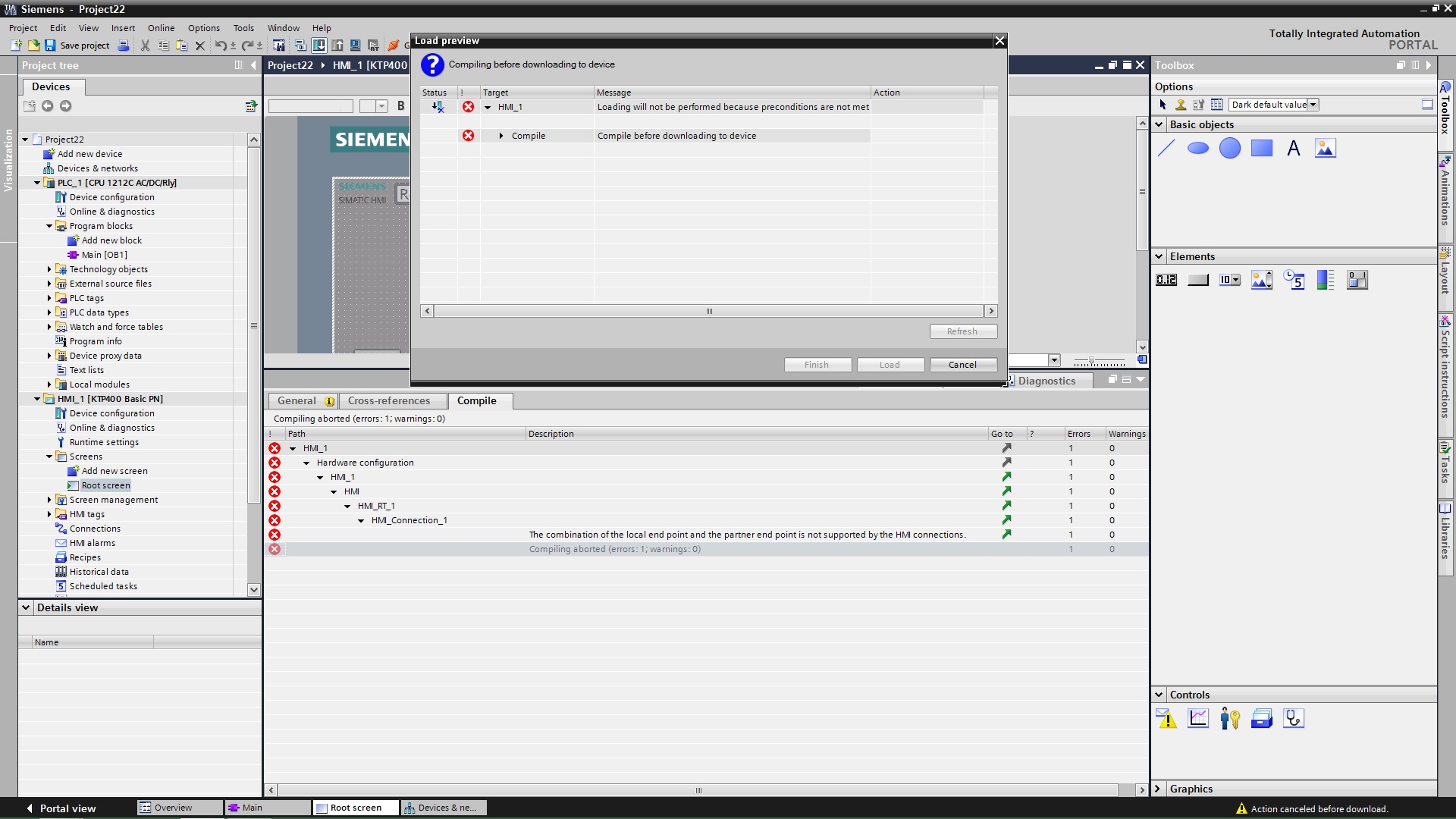Viewport: 1456px width, 819px height.
Task: Select the Line tool in Basic objects
Action: point(1166,149)
